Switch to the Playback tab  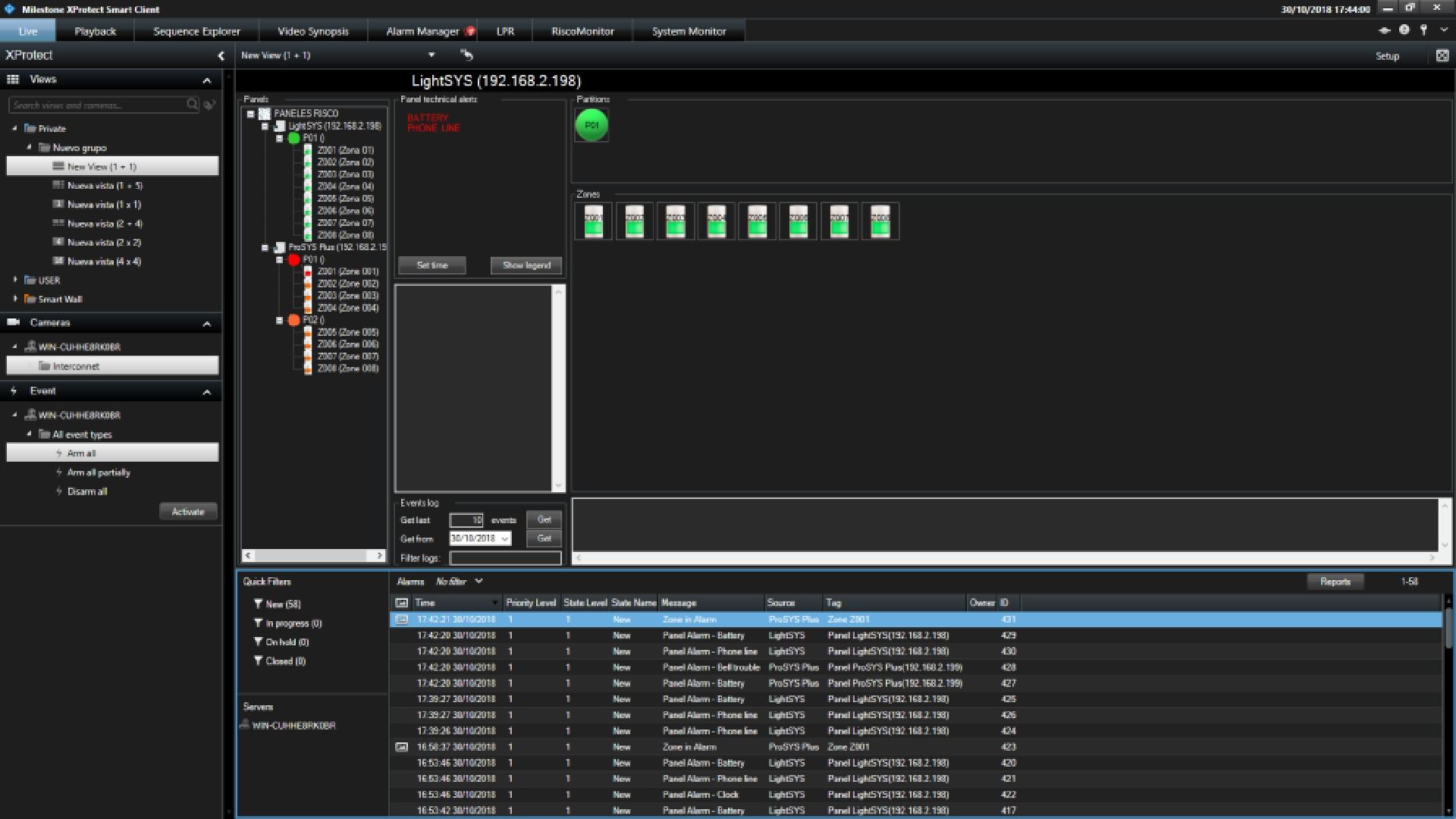tap(95, 31)
